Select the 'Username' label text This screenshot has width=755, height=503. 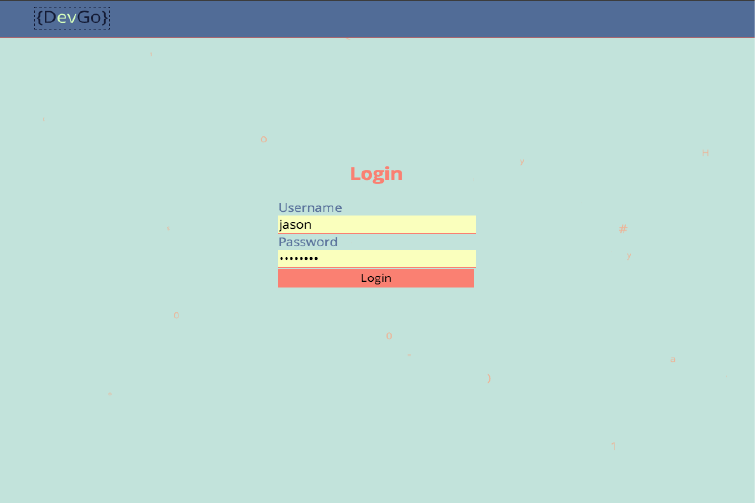pos(310,208)
